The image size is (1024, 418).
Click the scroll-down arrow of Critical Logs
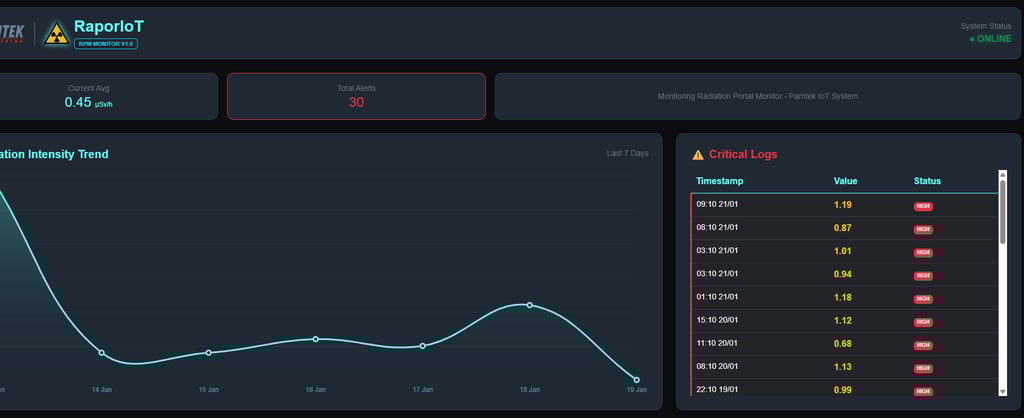1003,391
